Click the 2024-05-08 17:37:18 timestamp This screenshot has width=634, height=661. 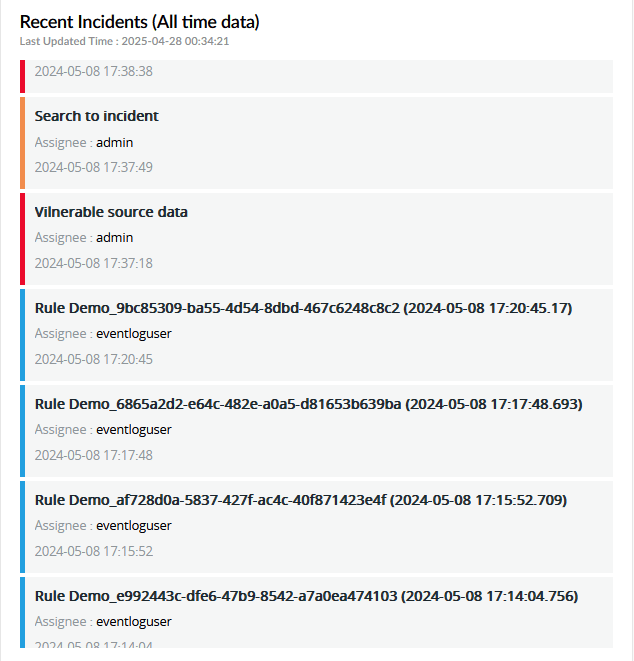click(94, 263)
